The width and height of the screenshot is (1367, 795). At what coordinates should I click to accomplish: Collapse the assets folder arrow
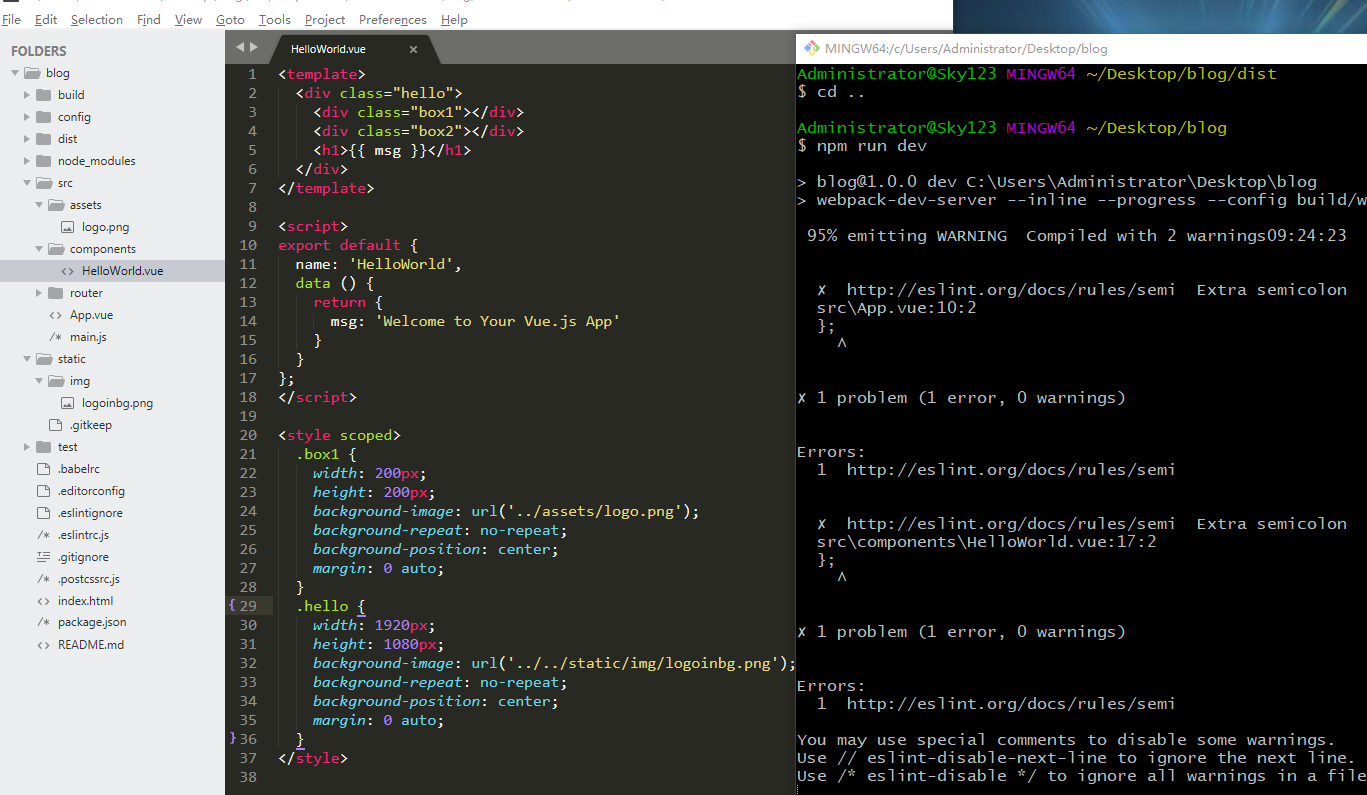tap(39, 205)
